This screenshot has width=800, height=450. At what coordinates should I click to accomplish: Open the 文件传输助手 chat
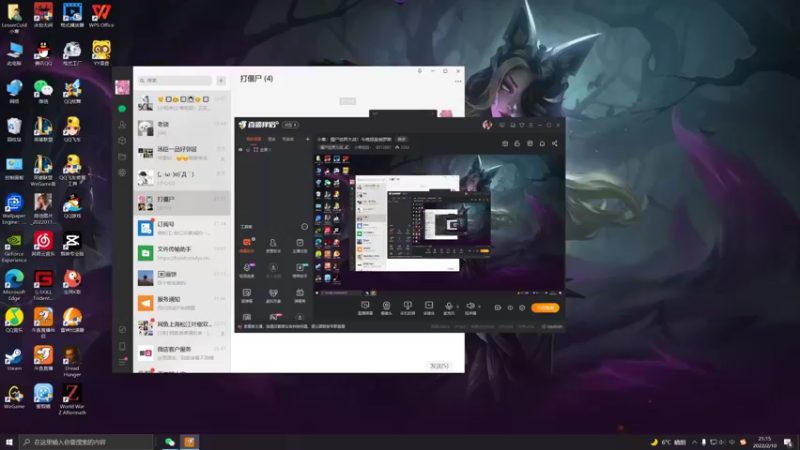click(x=182, y=253)
